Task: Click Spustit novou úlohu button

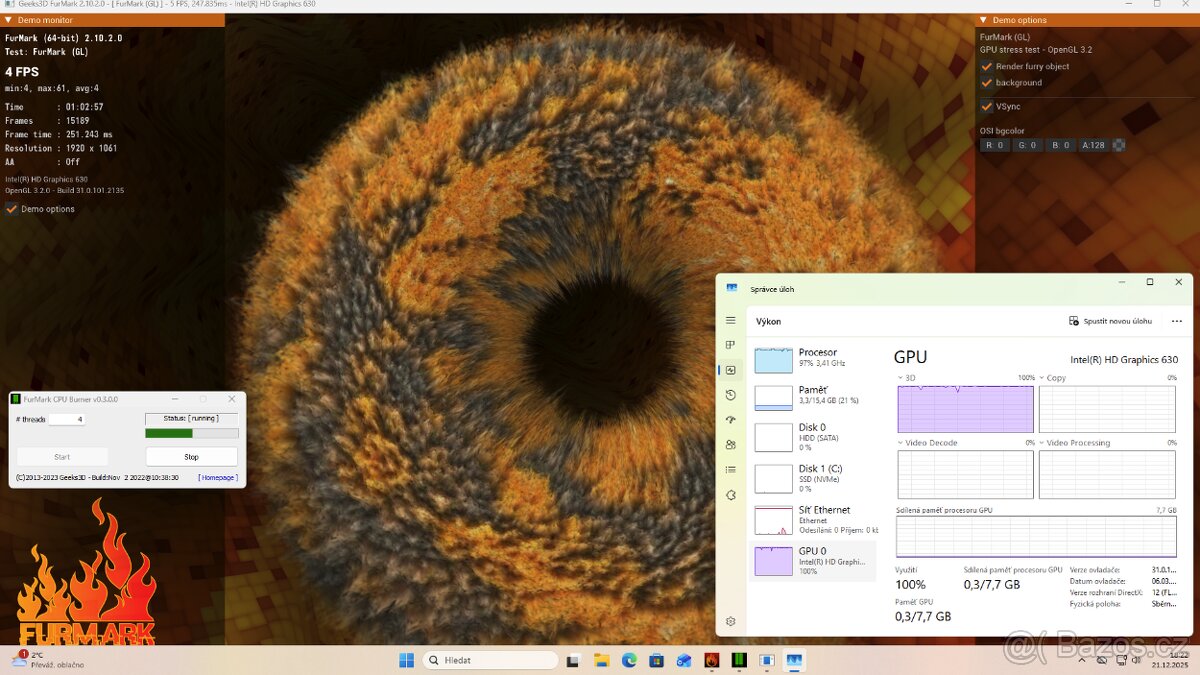Action: pyautogui.click(x=1110, y=321)
